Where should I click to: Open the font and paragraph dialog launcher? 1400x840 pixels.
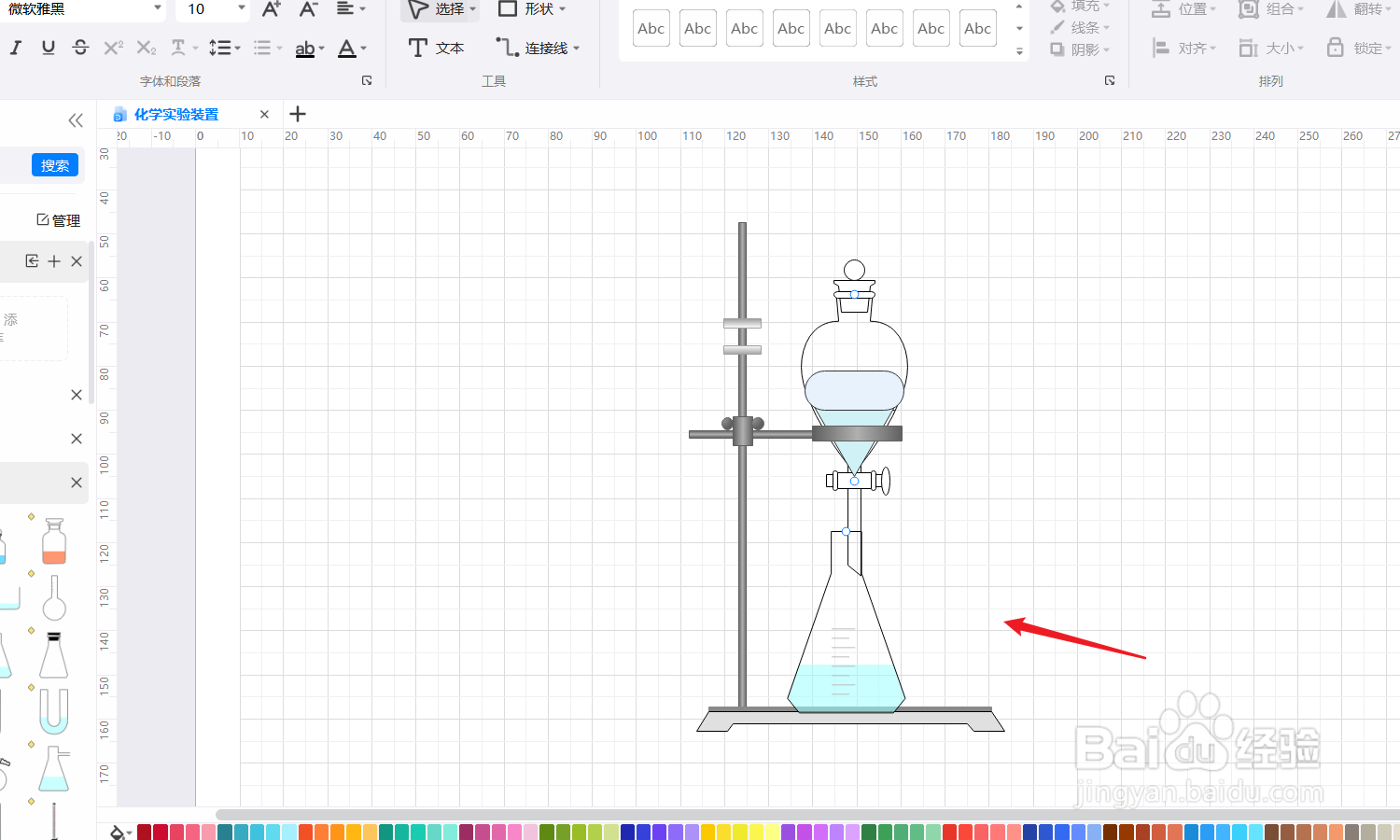pos(367,81)
